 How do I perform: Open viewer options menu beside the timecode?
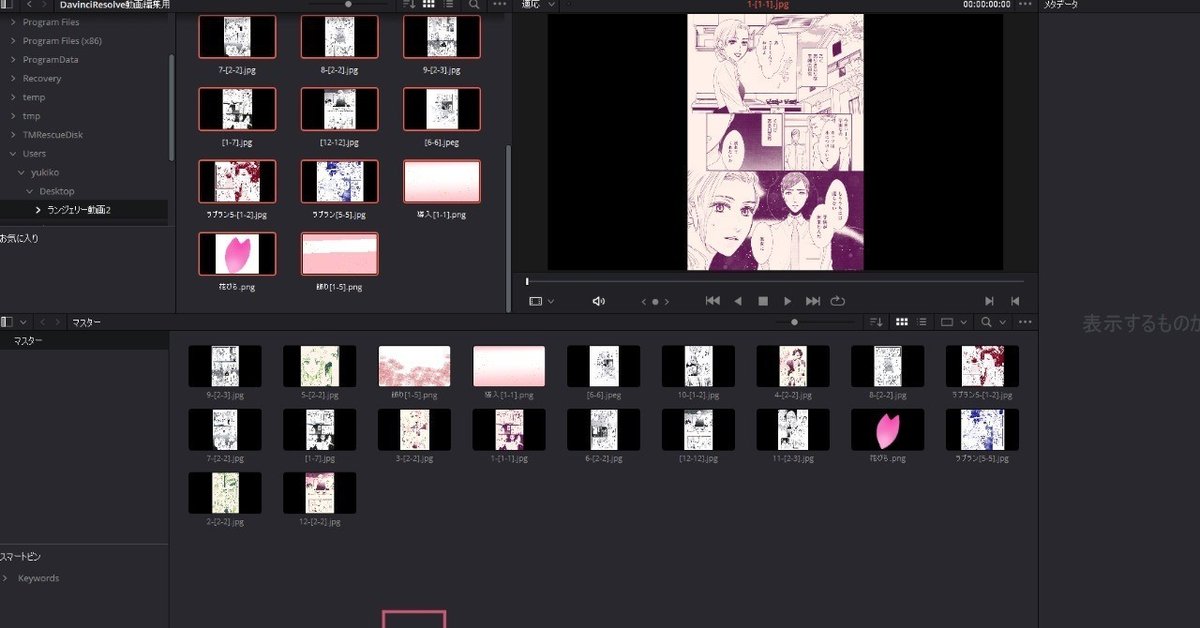tap(1024, 5)
